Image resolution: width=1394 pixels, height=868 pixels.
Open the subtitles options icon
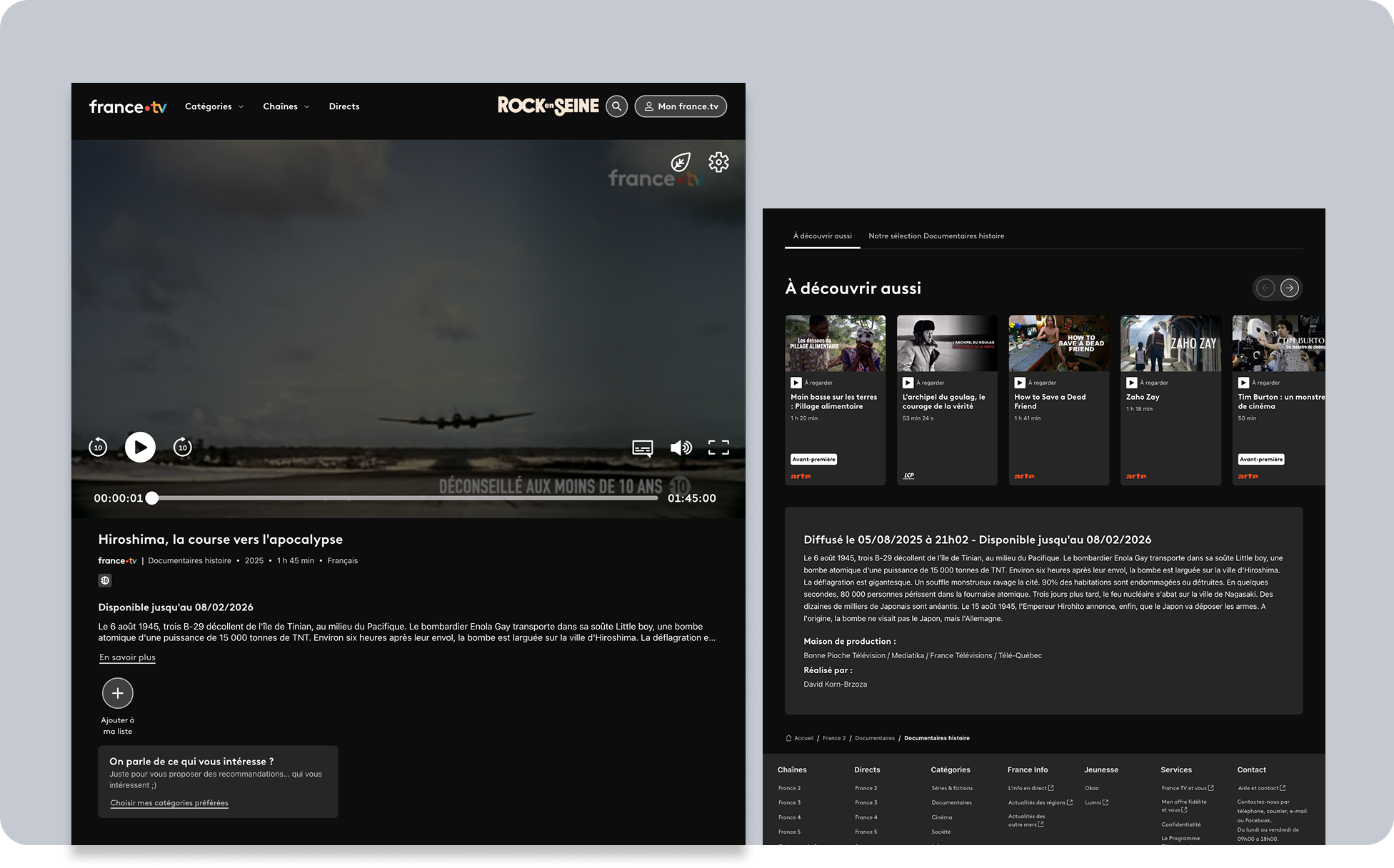[642, 448]
